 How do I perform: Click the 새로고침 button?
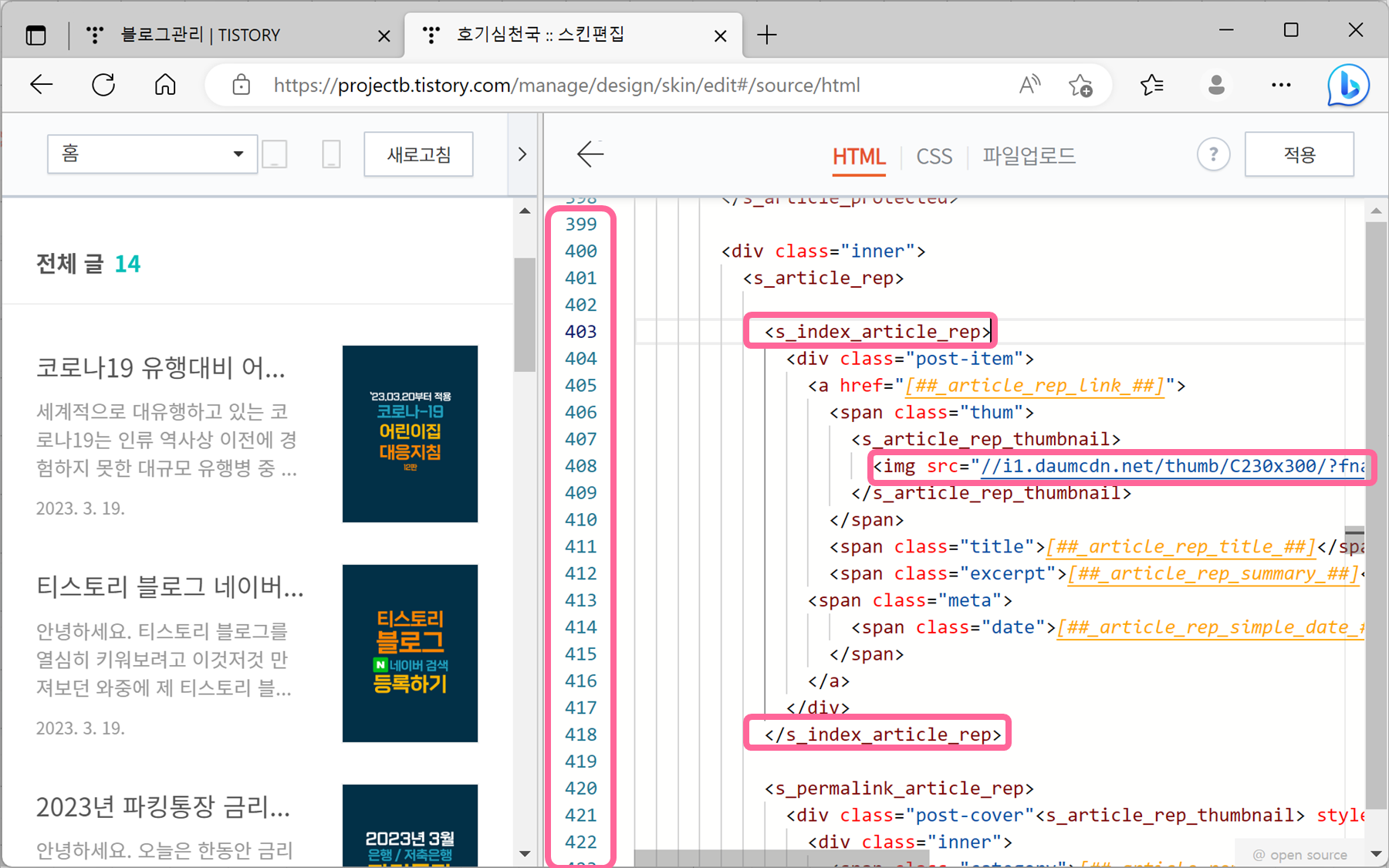418,155
